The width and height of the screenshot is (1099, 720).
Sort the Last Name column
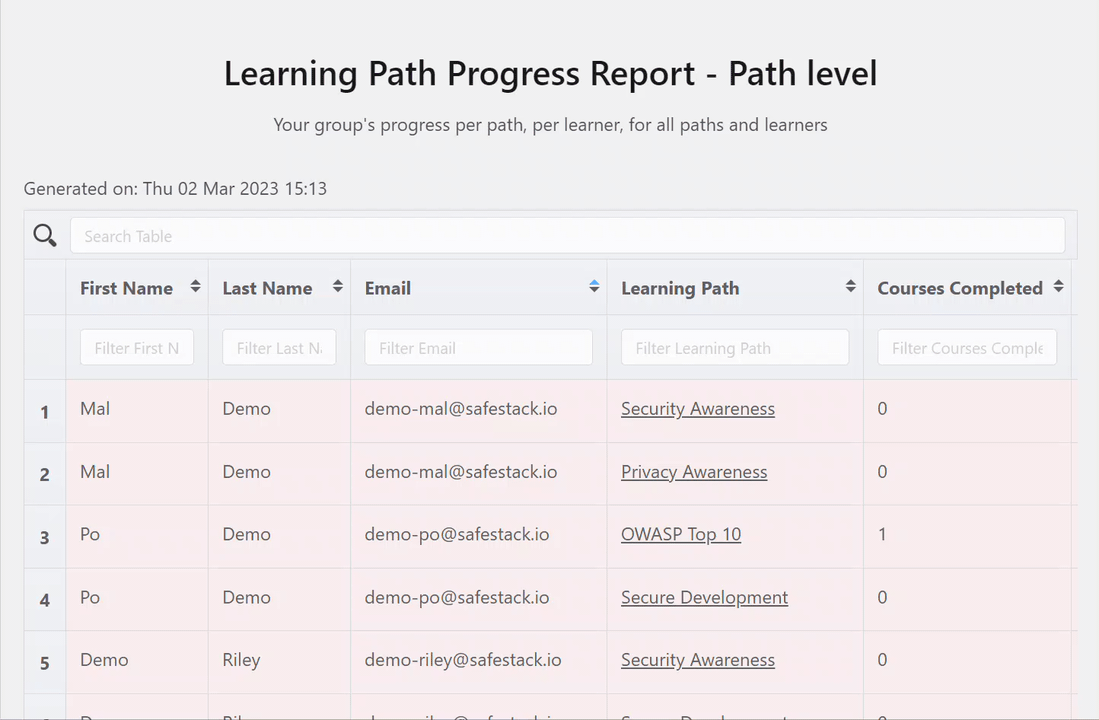coord(336,288)
